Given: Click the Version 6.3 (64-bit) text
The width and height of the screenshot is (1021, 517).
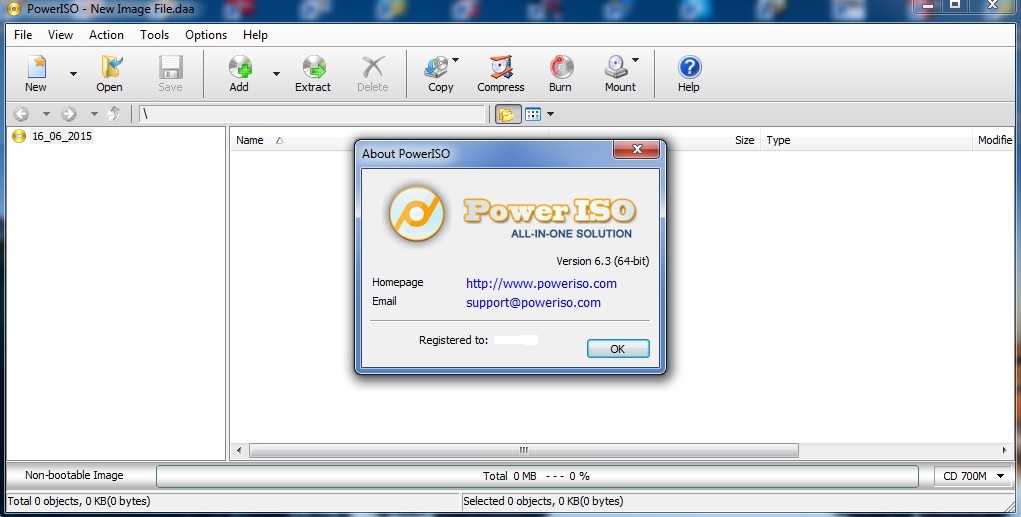Looking at the screenshot, I should click(x=602, y=261).
